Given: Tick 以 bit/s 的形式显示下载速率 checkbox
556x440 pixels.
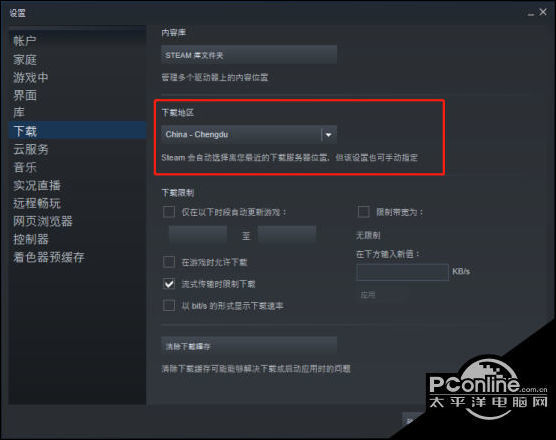Looking at the screenshot, I should point(169,305).
